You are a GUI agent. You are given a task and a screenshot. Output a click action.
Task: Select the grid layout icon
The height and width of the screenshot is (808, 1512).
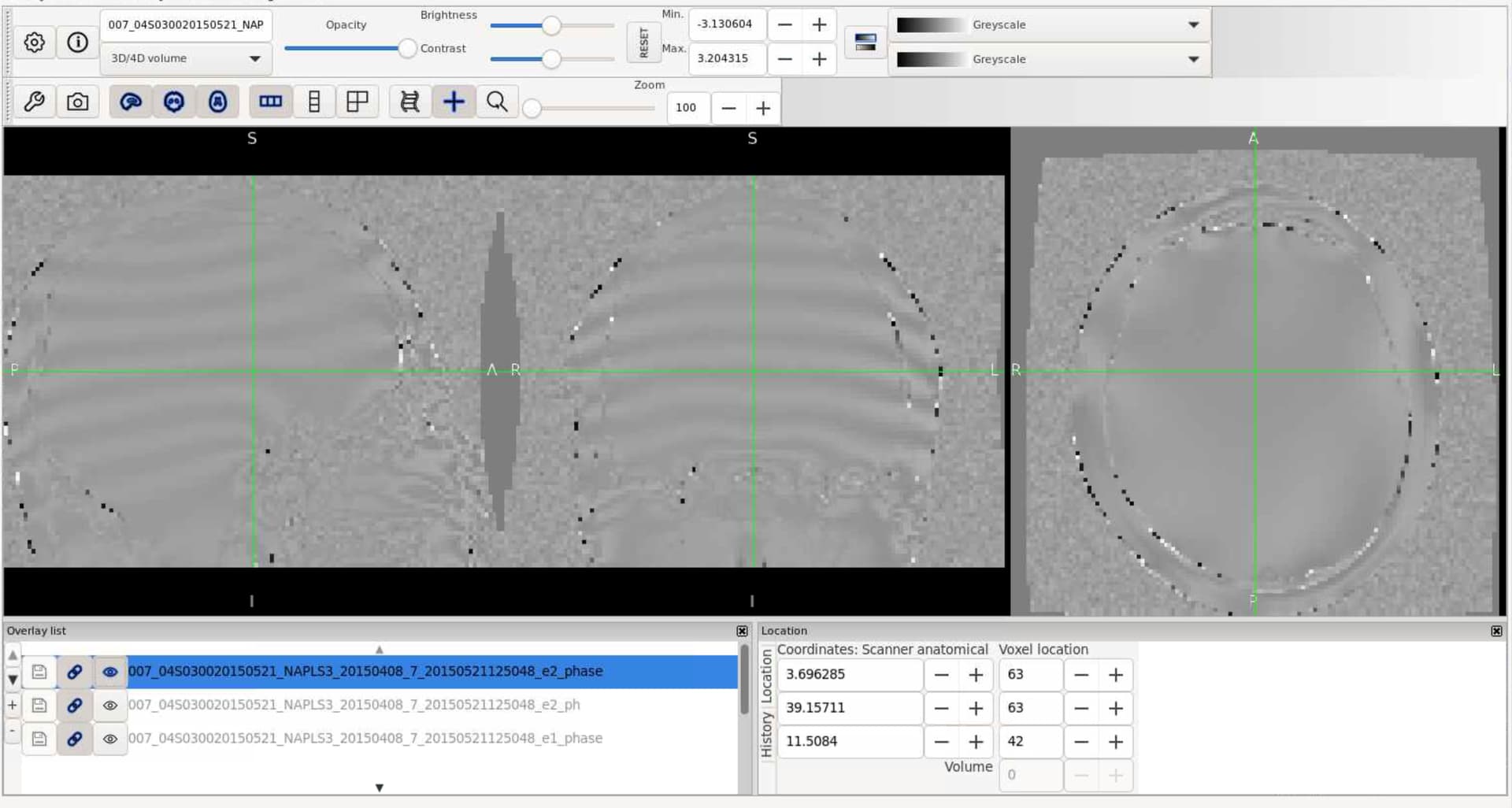pos(357,102)
